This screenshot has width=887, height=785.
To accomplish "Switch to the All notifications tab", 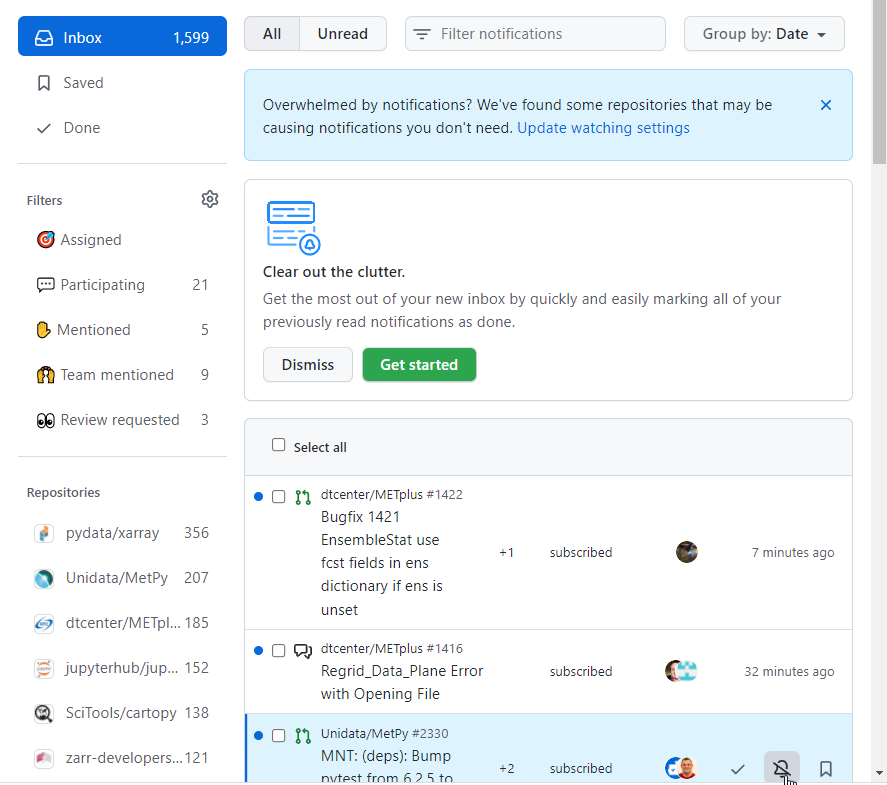I will (x=271, y=33).
